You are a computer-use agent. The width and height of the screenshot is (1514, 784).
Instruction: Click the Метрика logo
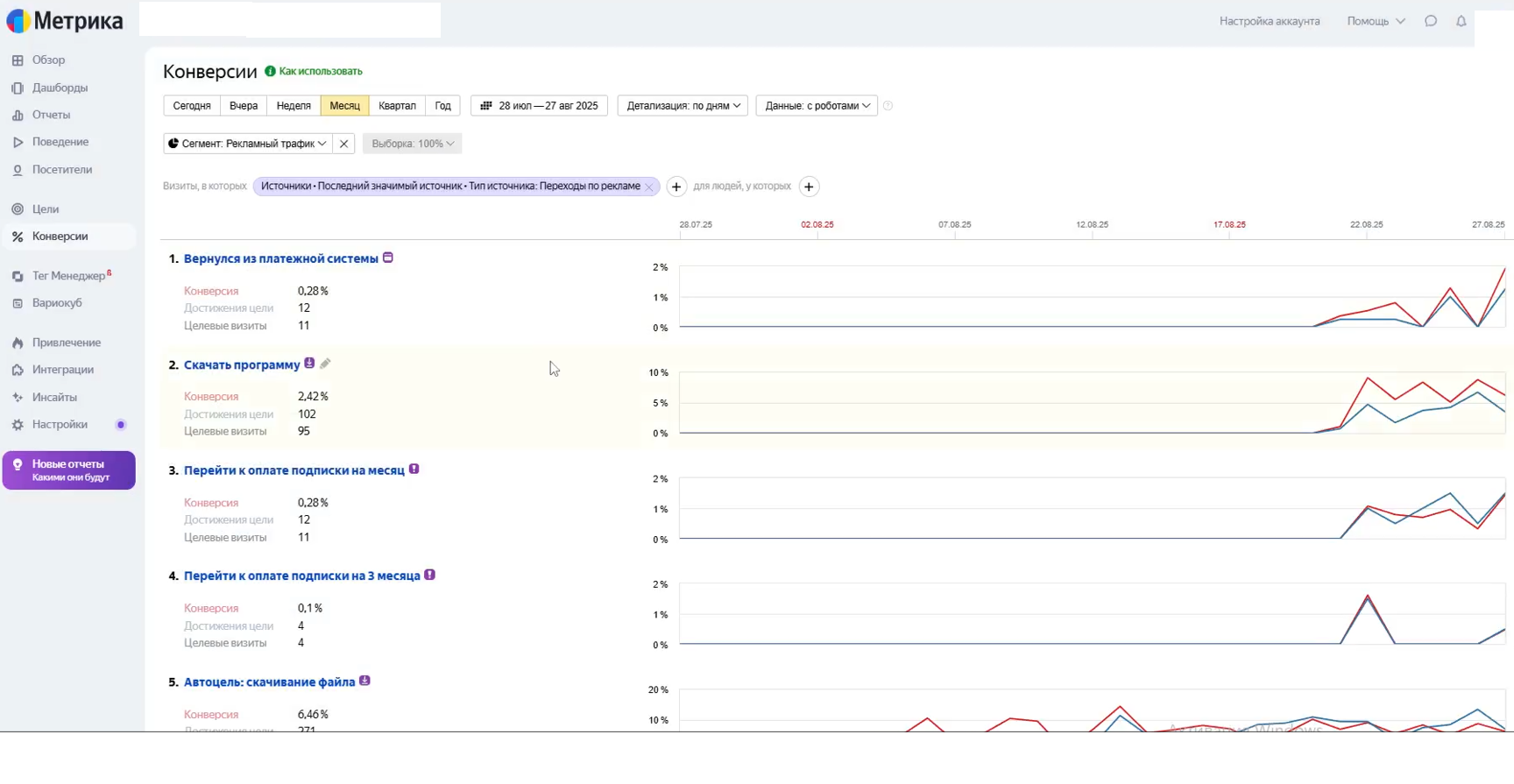65,21
